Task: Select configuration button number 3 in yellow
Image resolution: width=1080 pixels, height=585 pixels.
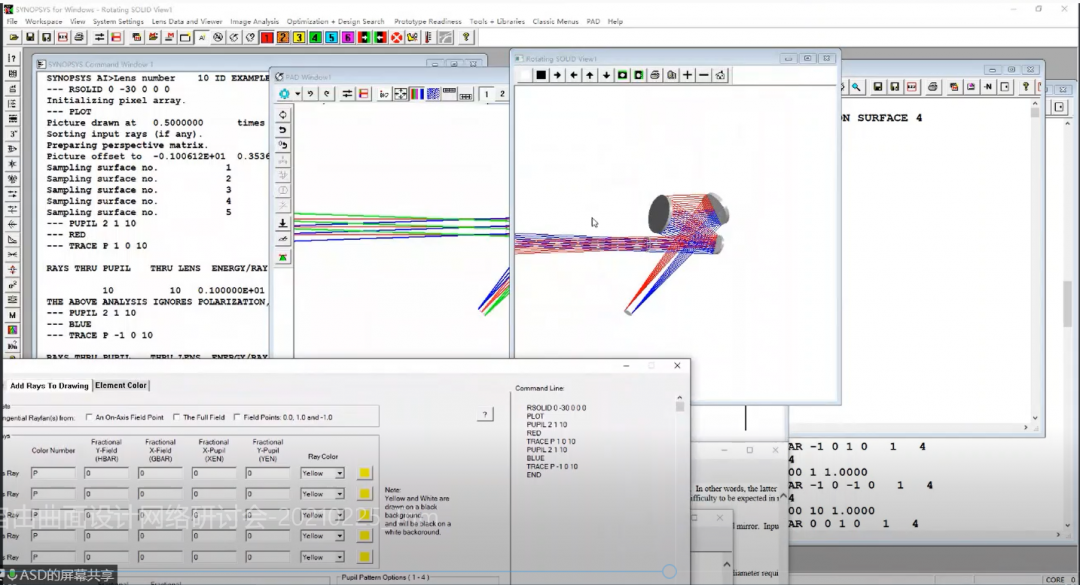Action: [299, 37]
